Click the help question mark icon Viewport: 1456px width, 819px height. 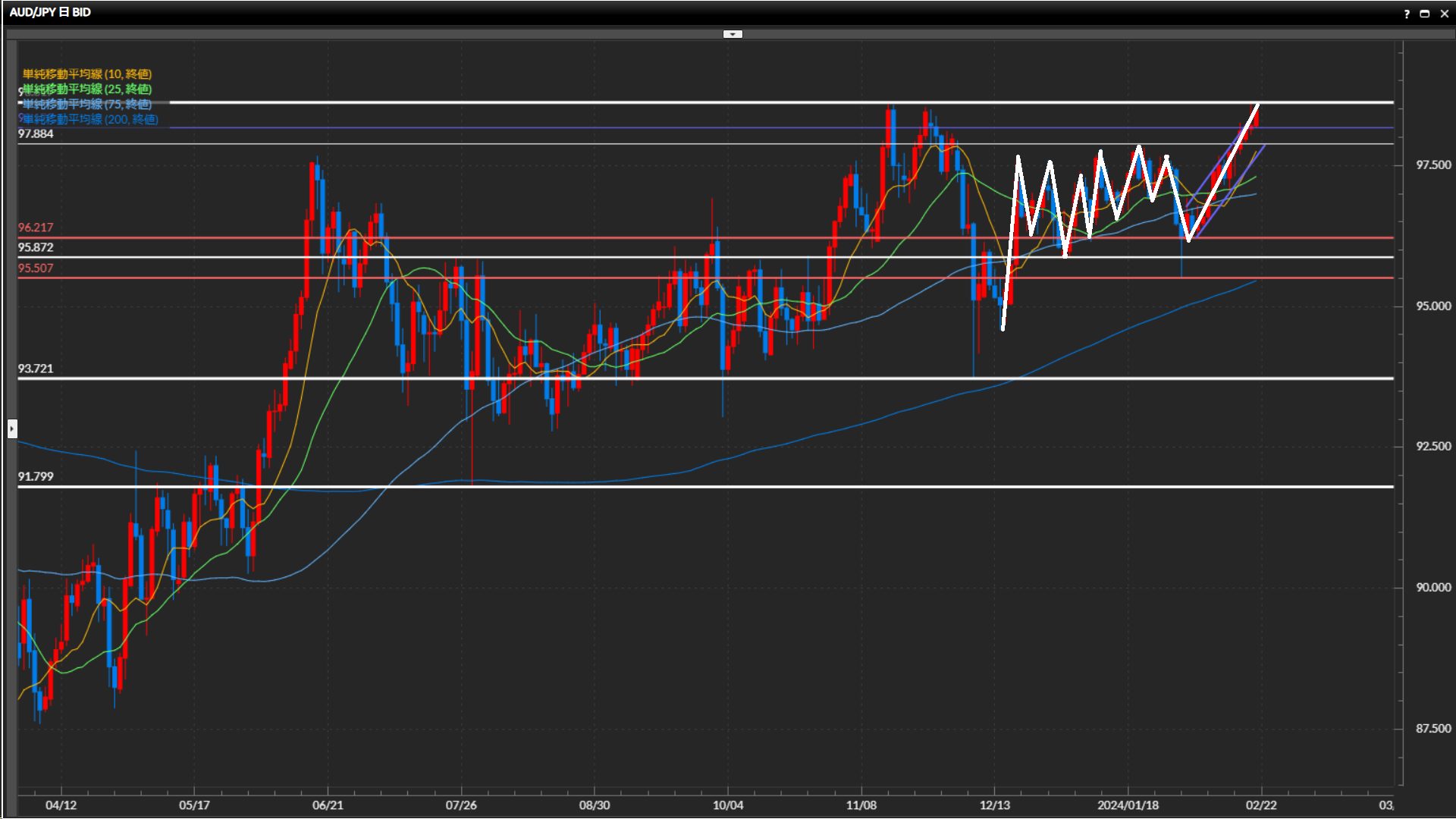click(x=1407, y=14)
